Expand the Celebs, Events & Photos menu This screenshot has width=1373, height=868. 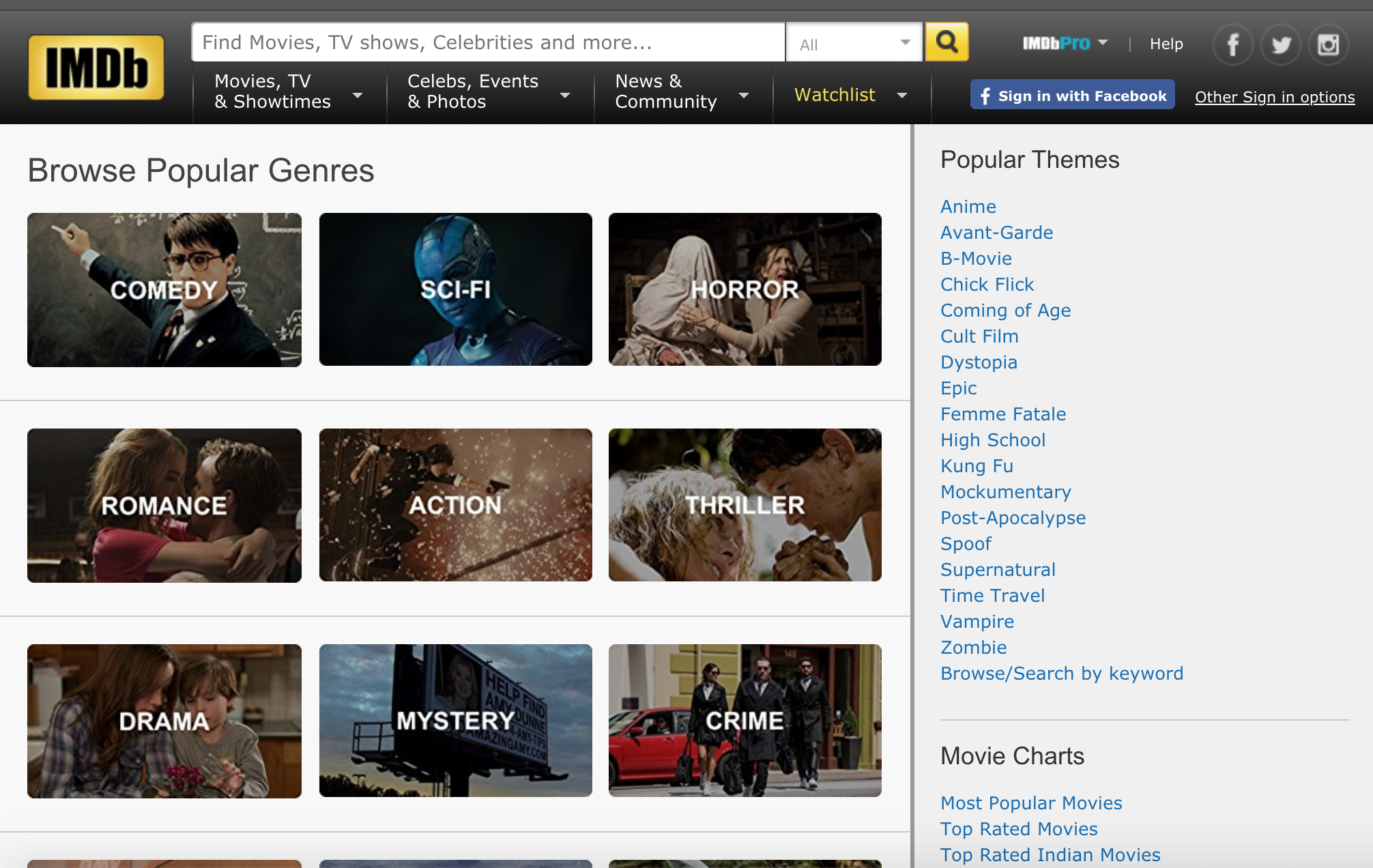click(x=489, y=91)
